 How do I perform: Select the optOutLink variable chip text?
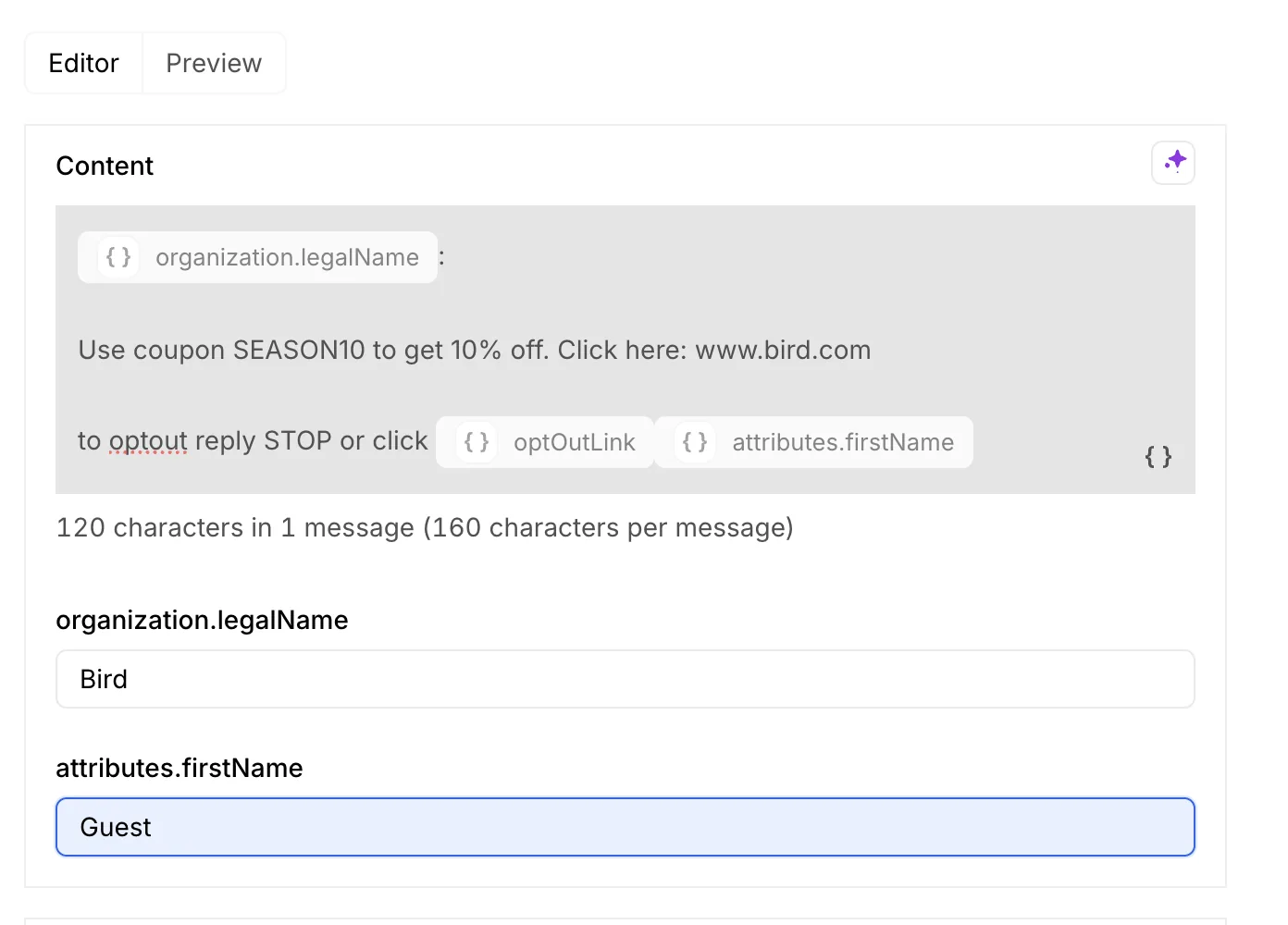[x=575, y=442]
